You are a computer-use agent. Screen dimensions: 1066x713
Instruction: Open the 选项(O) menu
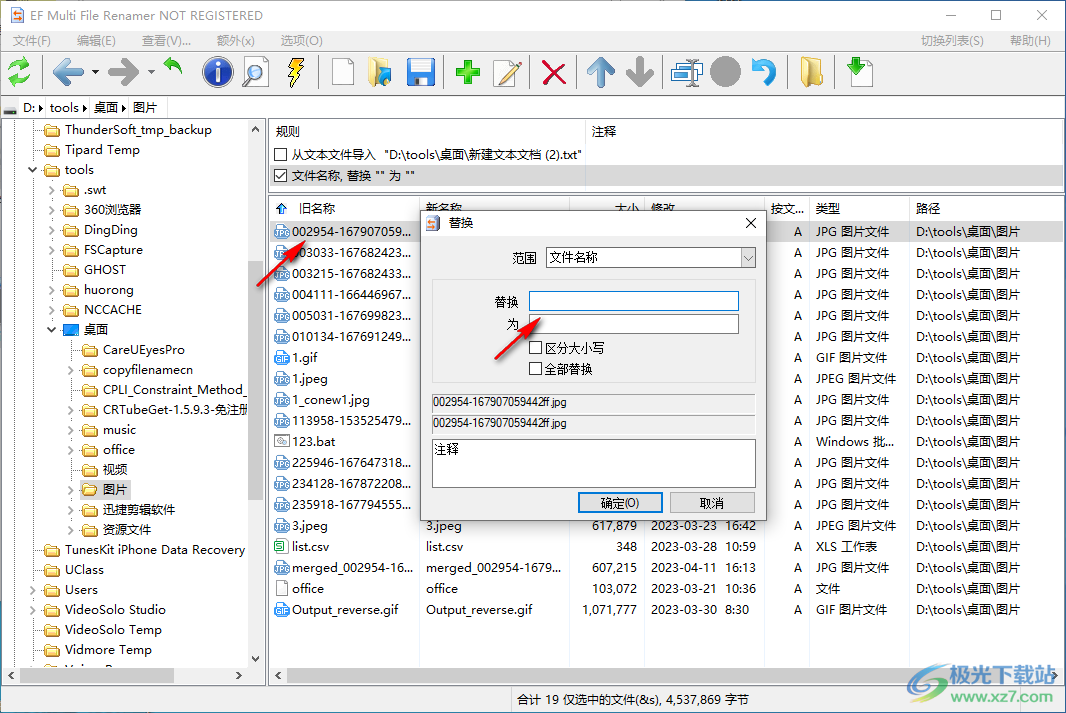click(302, 41)
